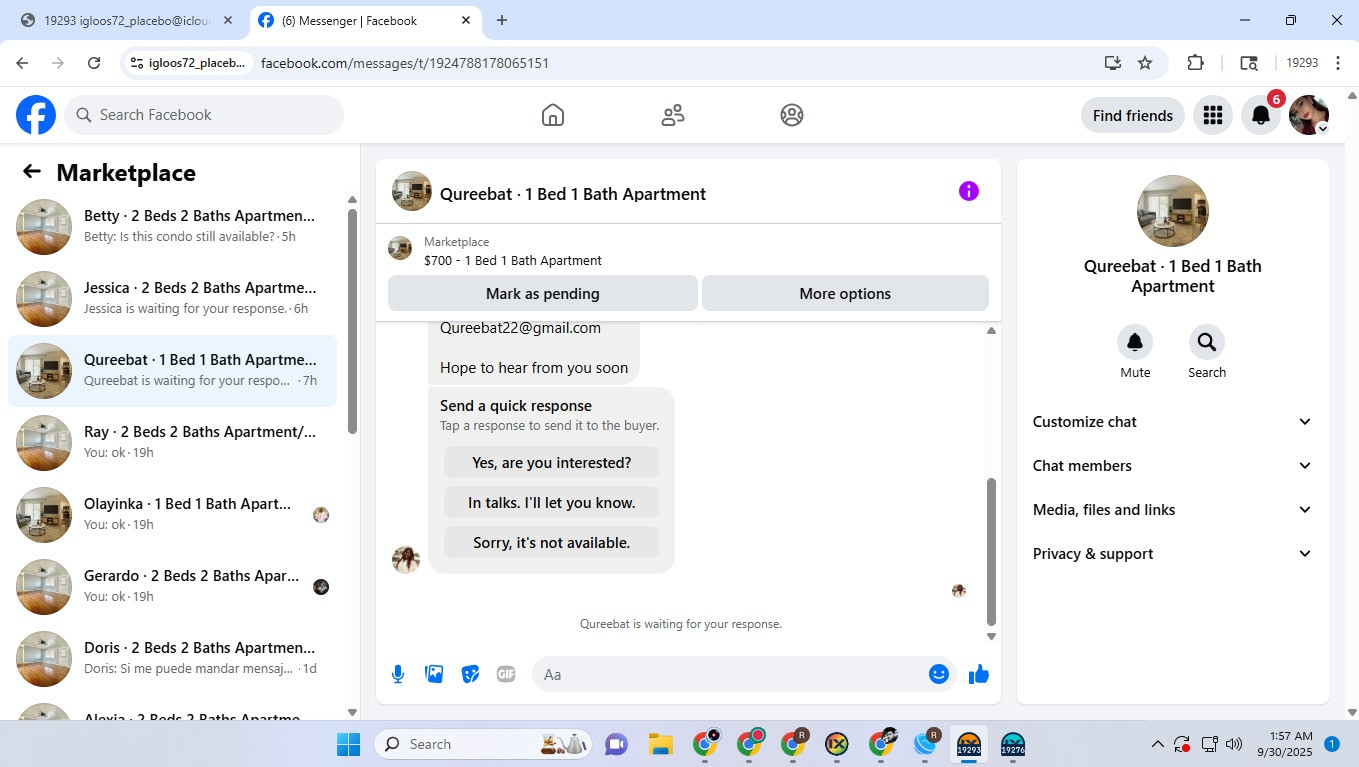The image size is (1359, 767).
Task: Choose a GIF icon in composer
Action: tap(506, 674)
